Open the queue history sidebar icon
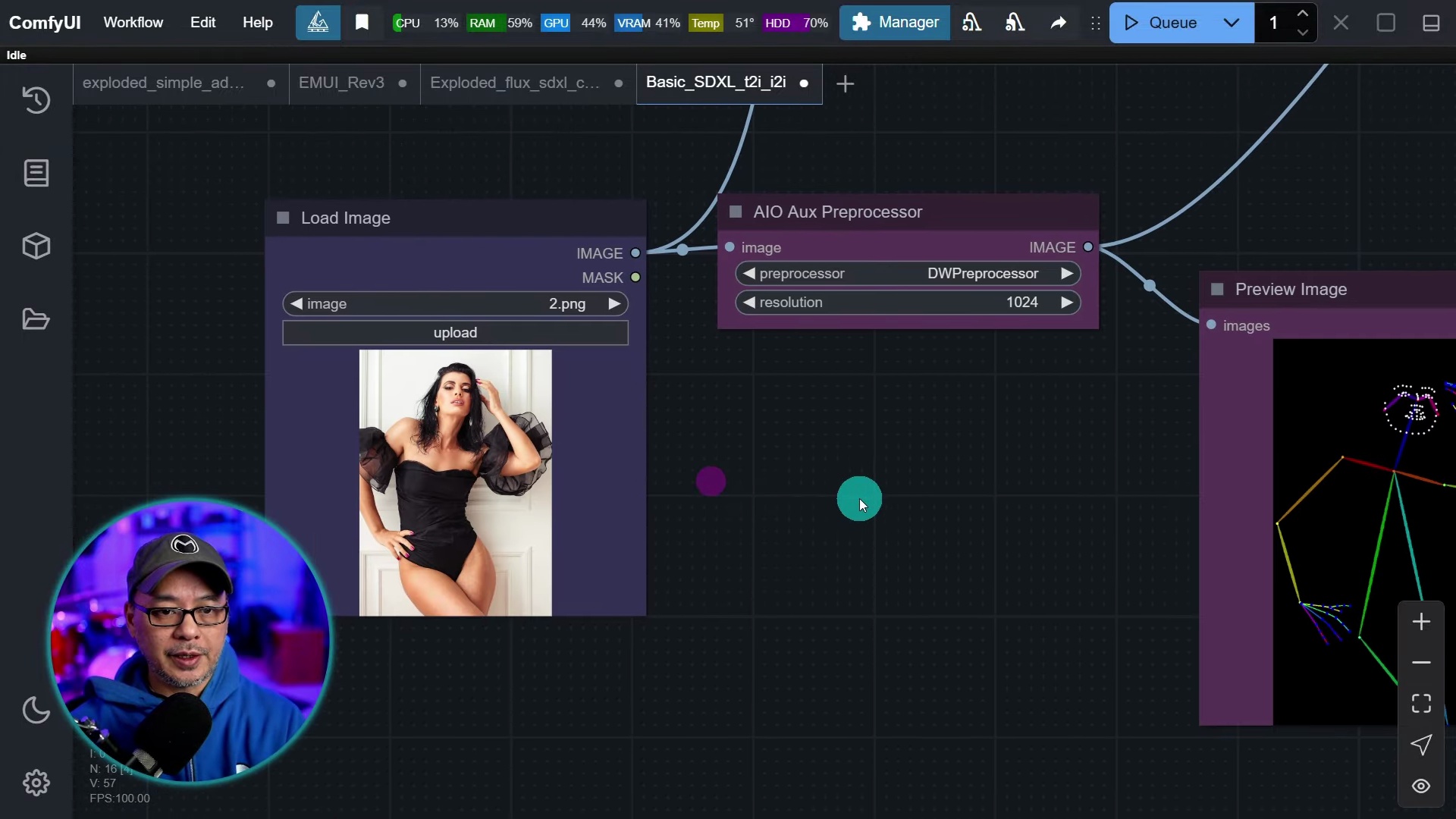 36,100
